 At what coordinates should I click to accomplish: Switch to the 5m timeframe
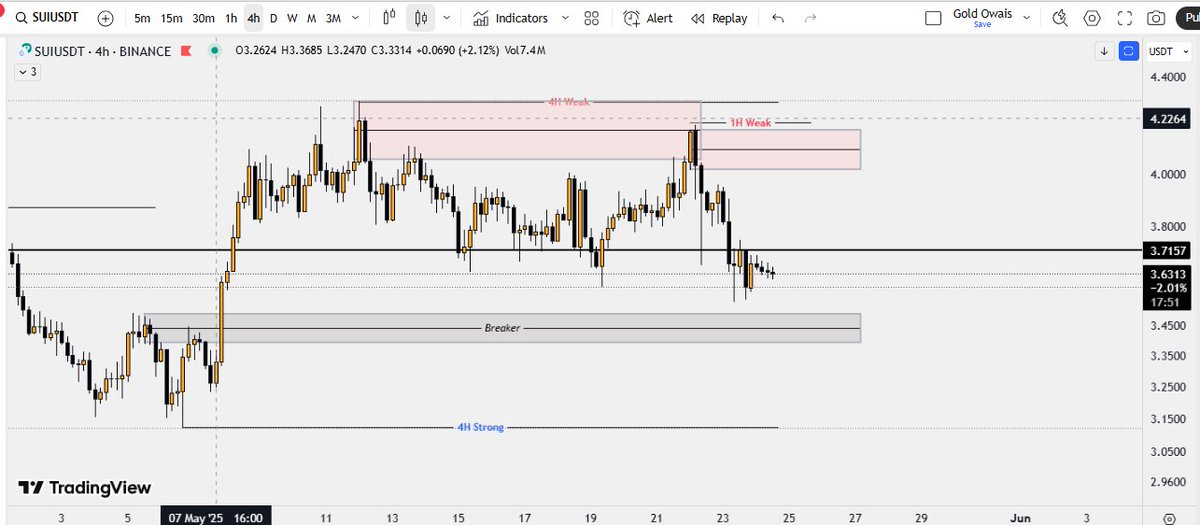pyautogui.click(x=143, y=18)
